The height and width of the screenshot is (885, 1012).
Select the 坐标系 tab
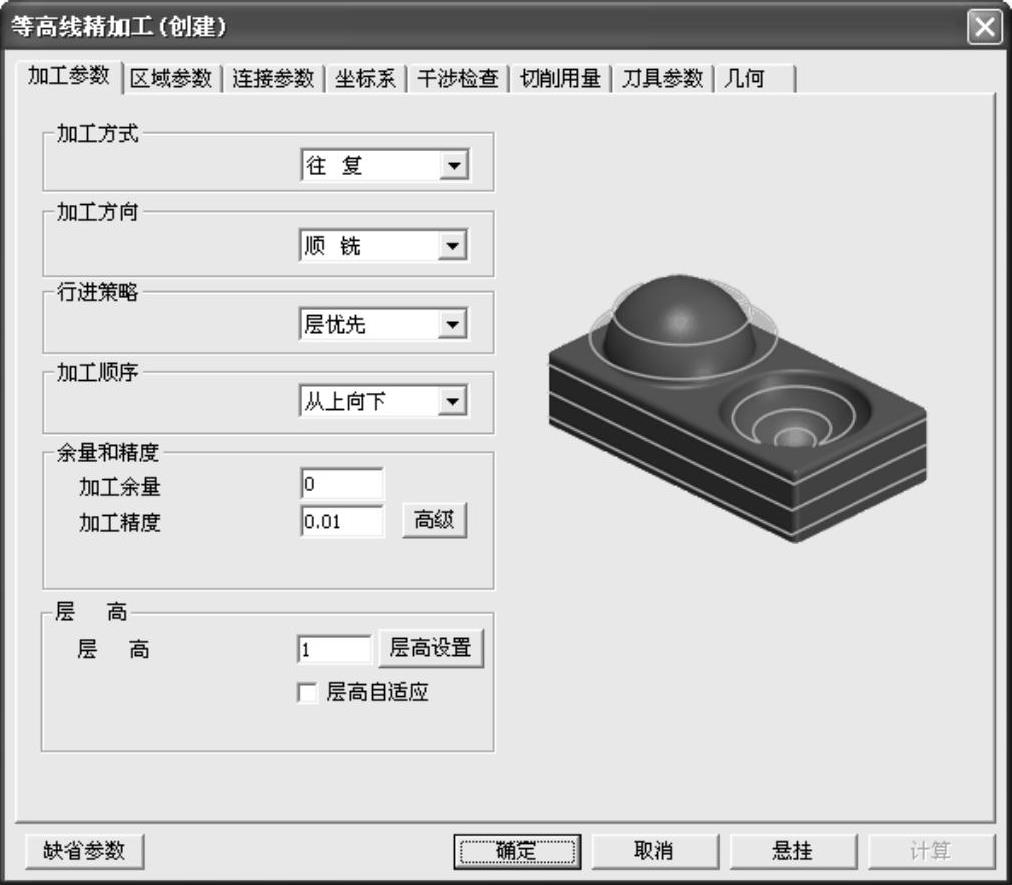[x=365, y=79]
